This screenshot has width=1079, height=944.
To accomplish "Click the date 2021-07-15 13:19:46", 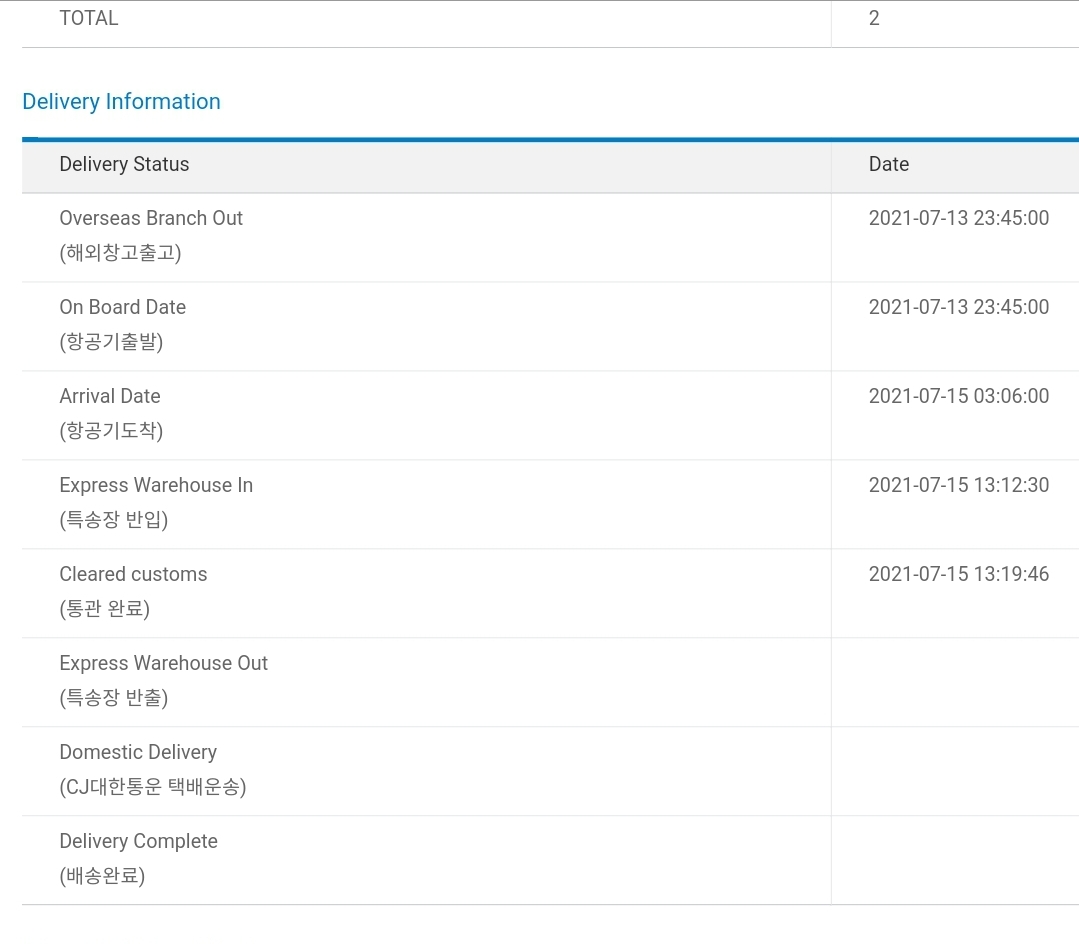I will (959, 574).
